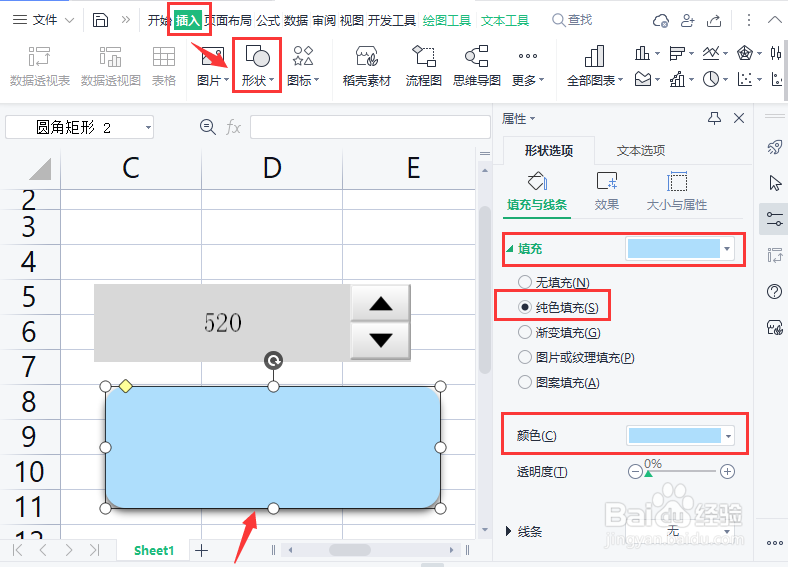Select 图案填充(A) option

click(x=559, y=383)
